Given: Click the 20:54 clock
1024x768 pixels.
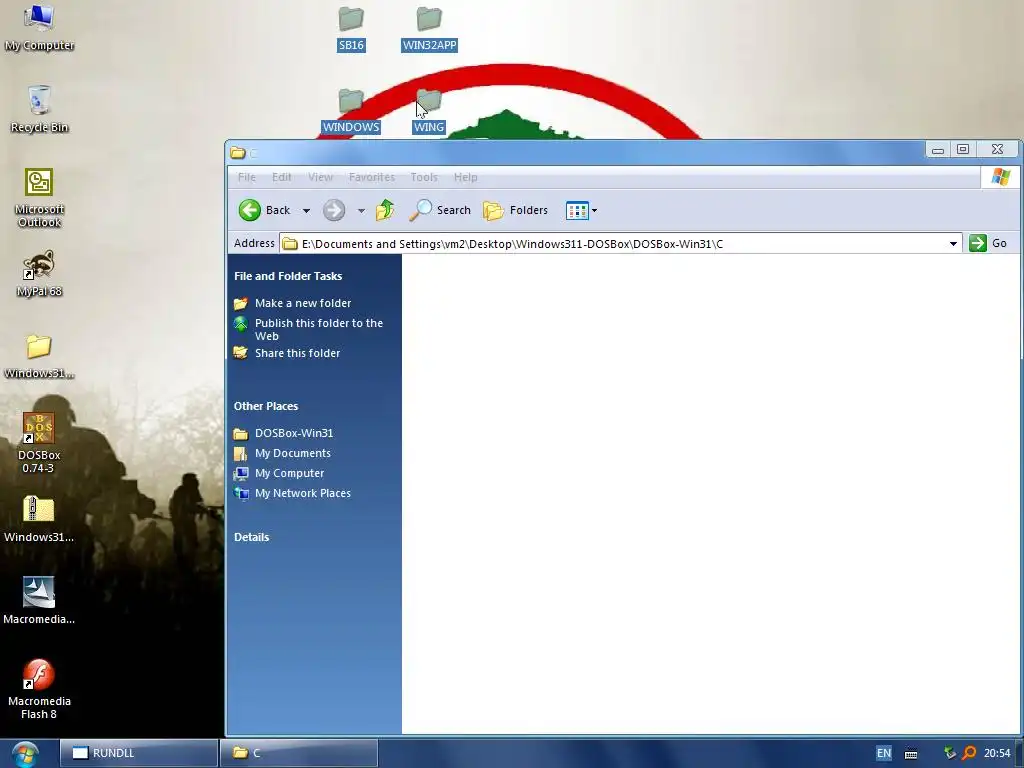Looking at the screenshot, I should coord(997,753).
